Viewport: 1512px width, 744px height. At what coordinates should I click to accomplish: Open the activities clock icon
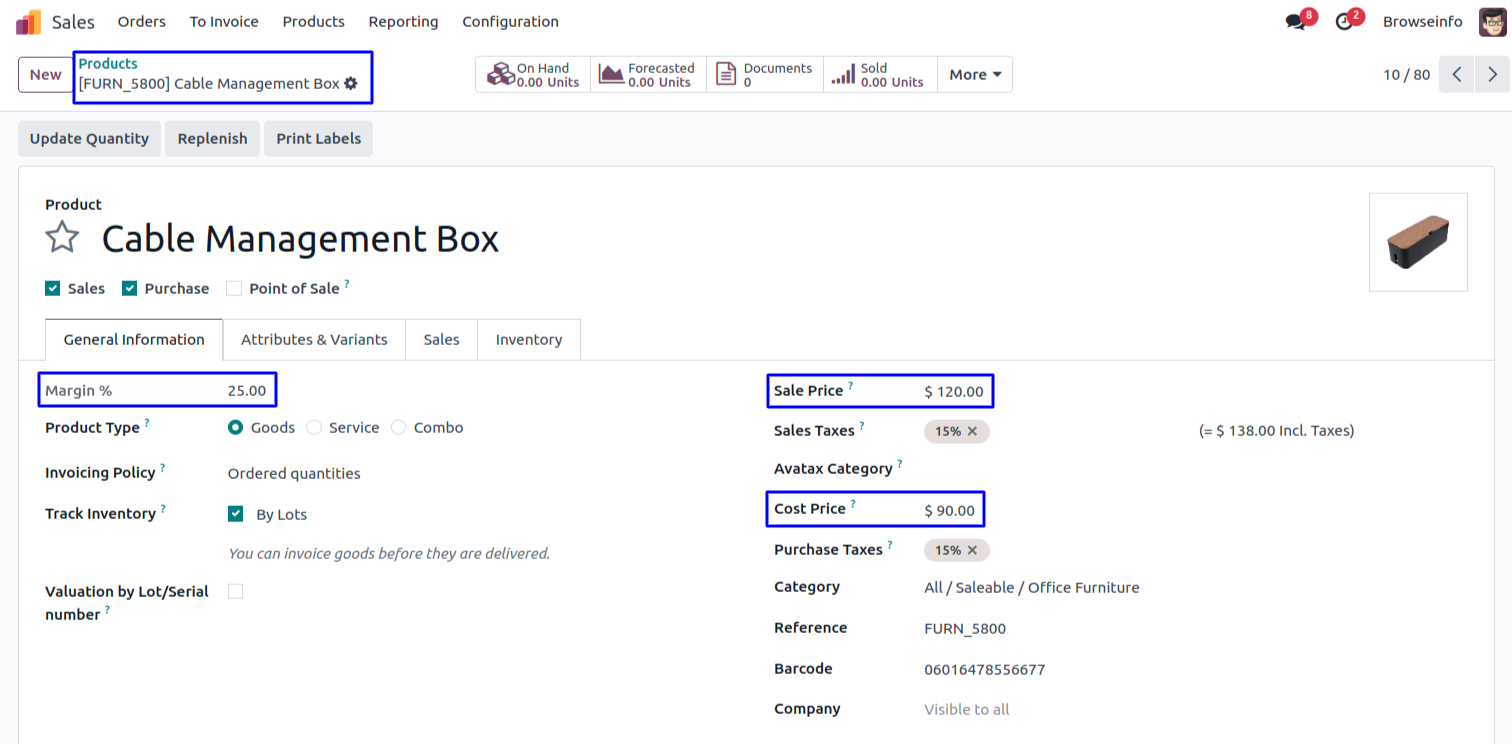[x=1345, y=22]
